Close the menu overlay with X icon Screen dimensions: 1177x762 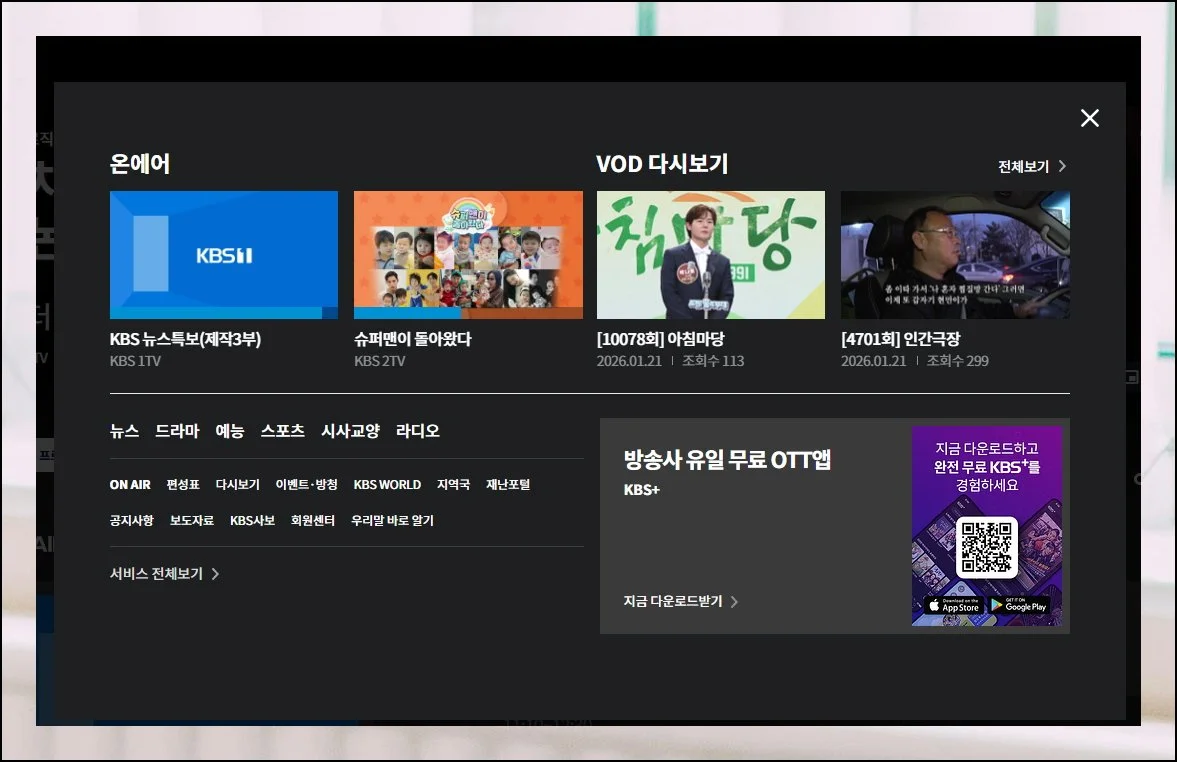[x=1089, y=118]
